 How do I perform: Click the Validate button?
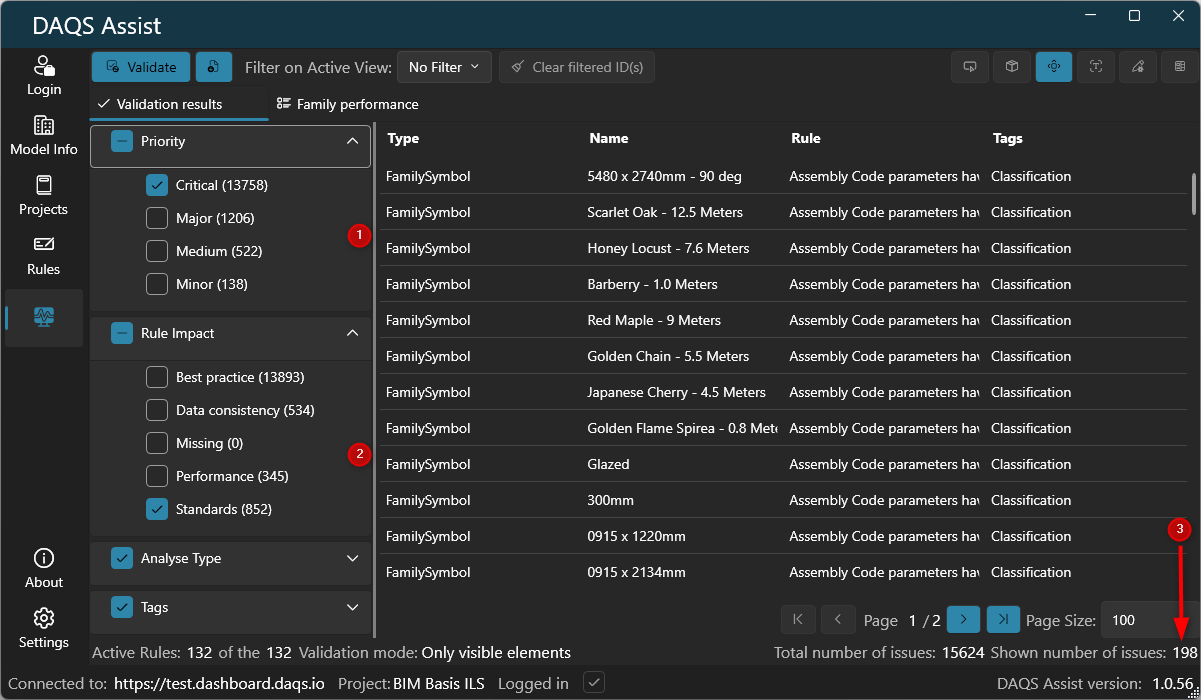pos(141,67)
